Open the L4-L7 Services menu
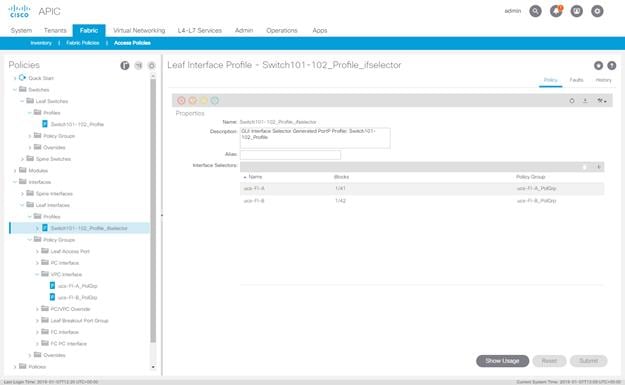Screen dimensions: 625x385 199,30
